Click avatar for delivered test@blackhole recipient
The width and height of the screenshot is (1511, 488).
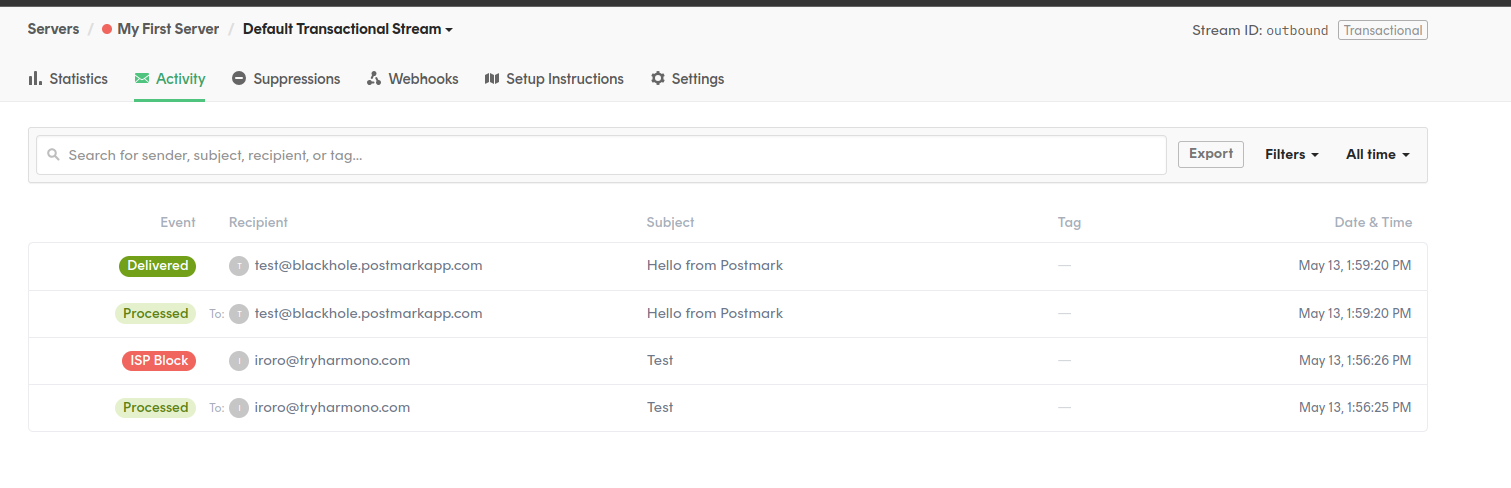238,266
